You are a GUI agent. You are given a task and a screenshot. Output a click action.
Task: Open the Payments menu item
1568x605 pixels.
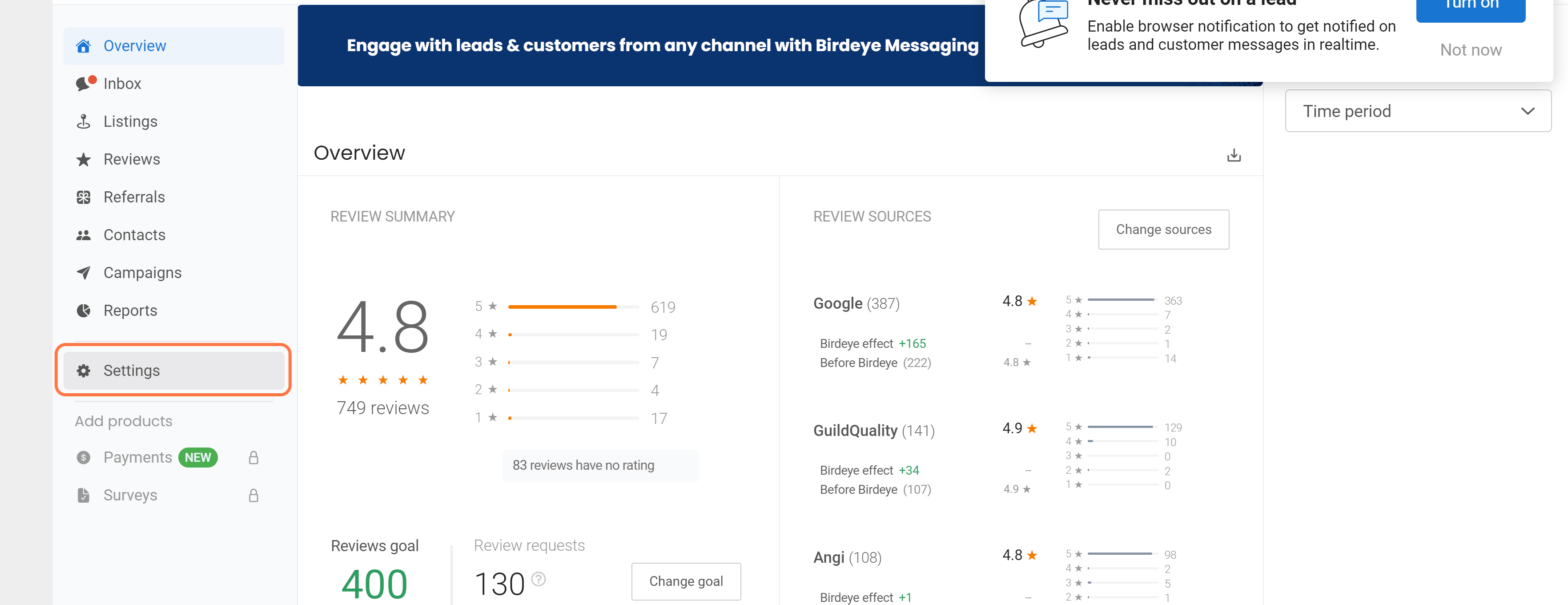click(137, 458)
